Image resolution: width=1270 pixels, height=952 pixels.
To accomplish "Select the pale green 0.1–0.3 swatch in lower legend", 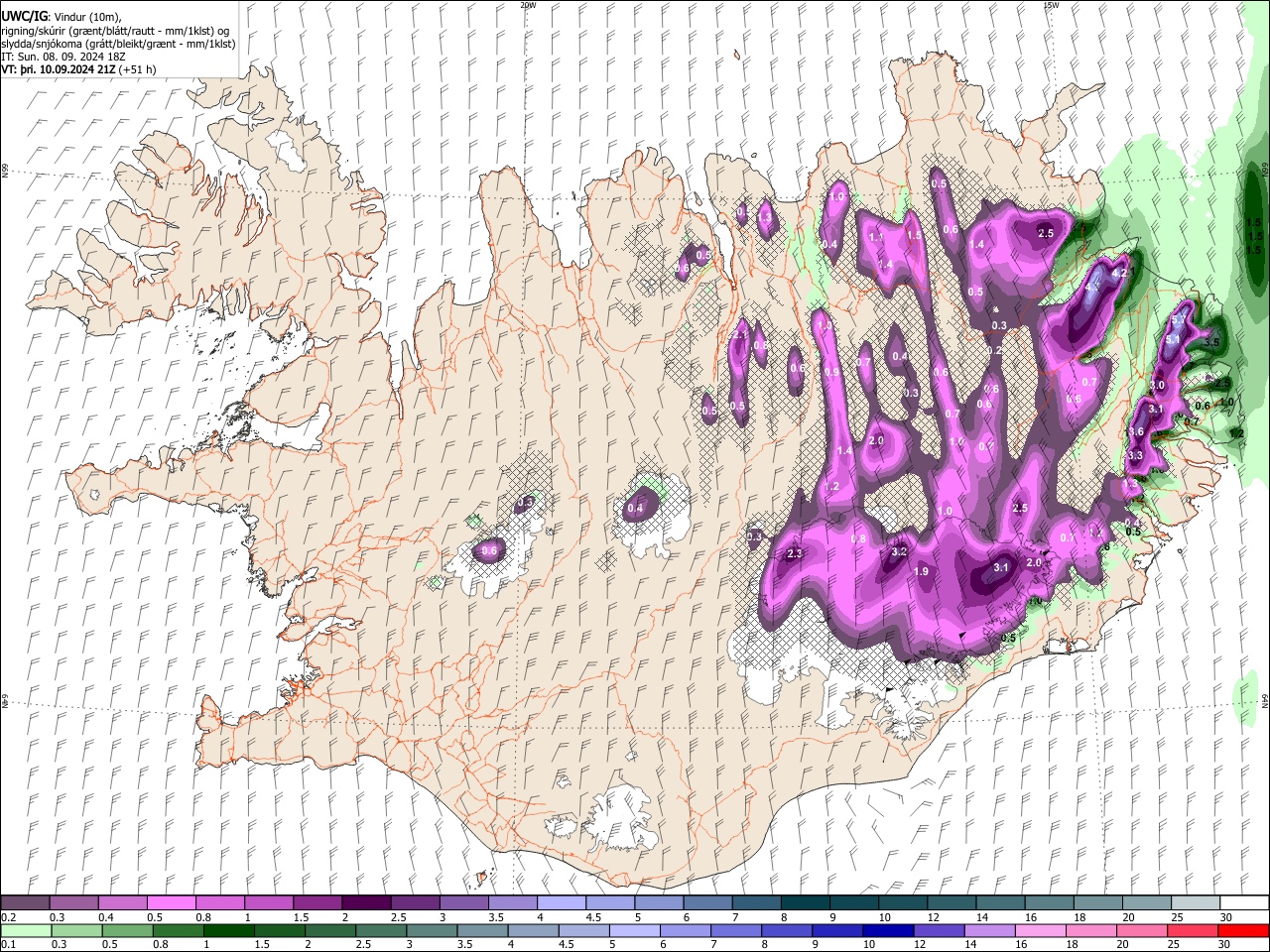I will pos(28,930).
